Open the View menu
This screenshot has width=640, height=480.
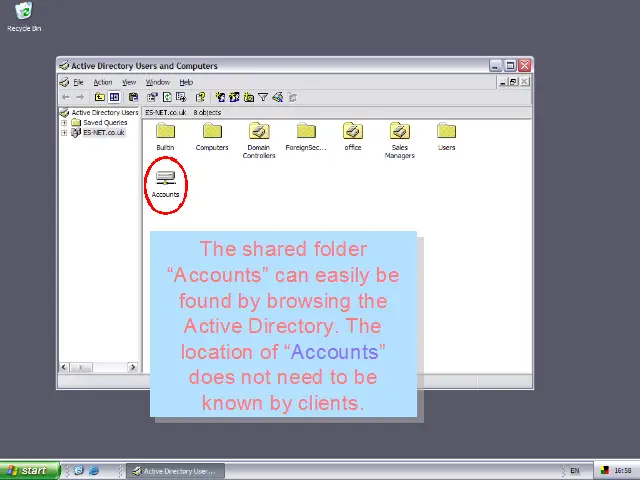(x=129, y=82)
